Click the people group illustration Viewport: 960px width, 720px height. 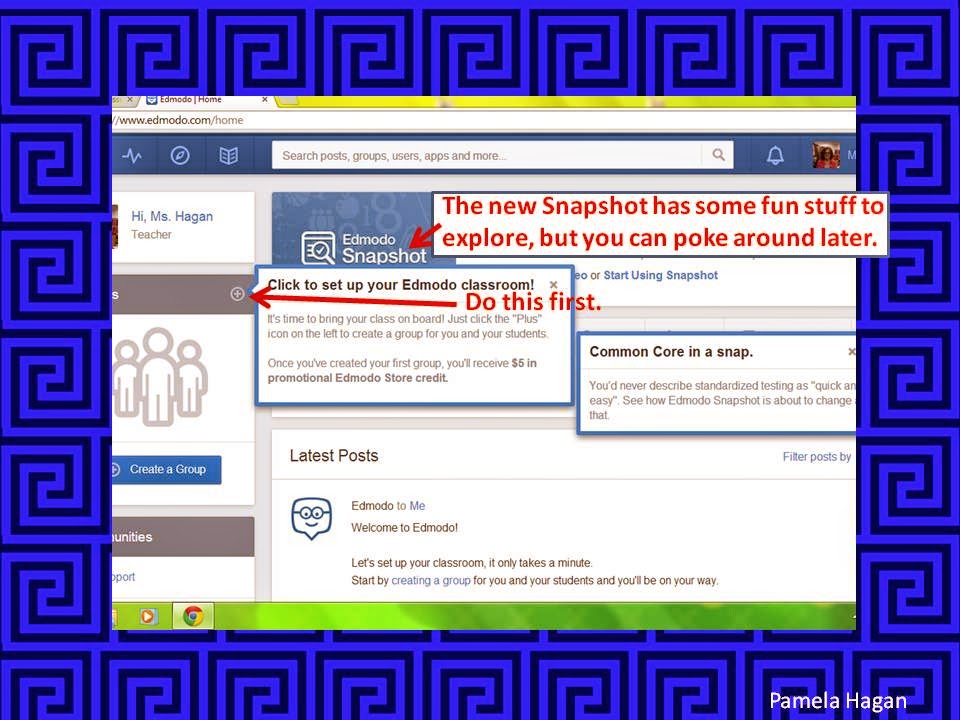tap(160, 377)
